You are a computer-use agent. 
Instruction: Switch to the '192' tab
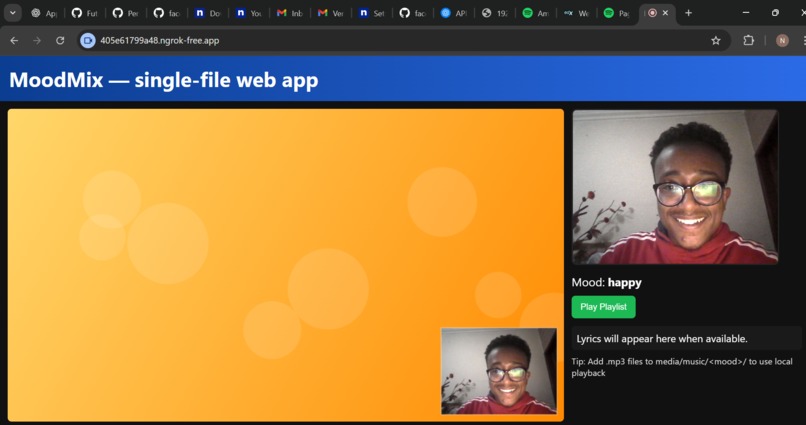(x=494, y=13)
